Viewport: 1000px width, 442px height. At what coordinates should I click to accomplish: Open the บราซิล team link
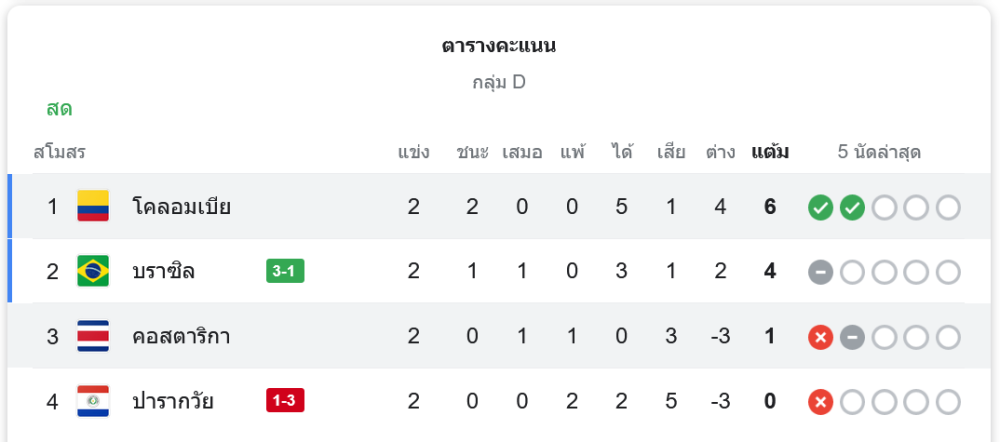pos(164,272)
